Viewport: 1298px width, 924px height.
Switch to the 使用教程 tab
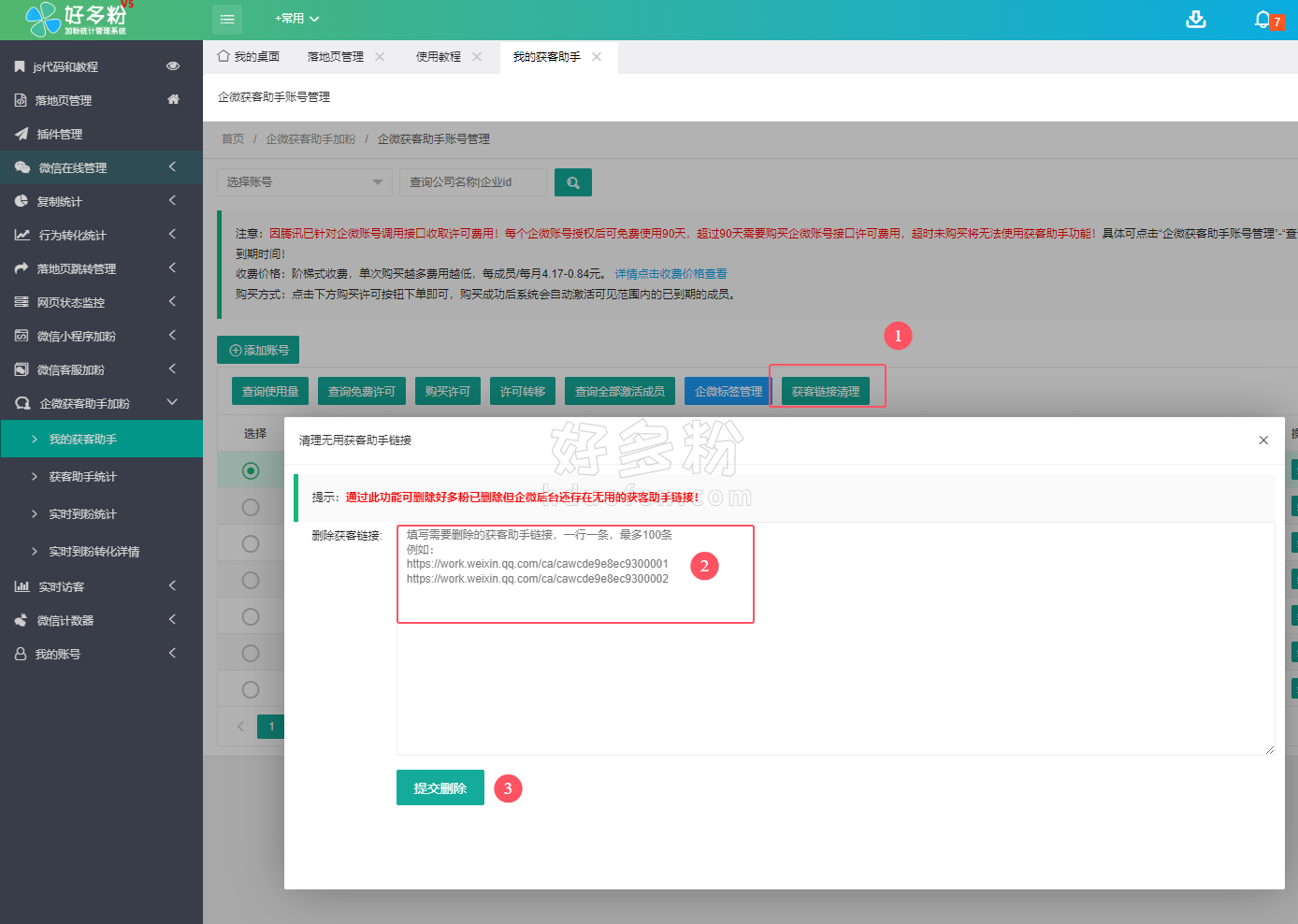coord(439,57)
